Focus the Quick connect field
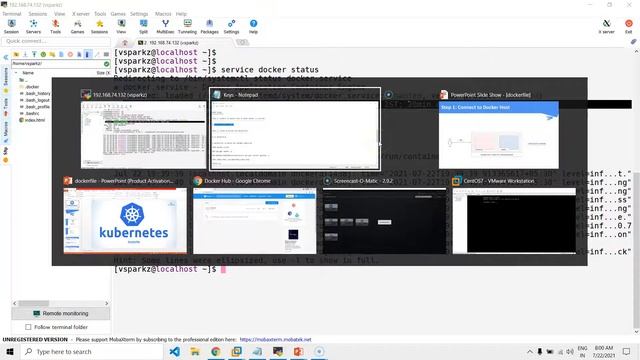This screenshot has height=360, width=640. 56,41
